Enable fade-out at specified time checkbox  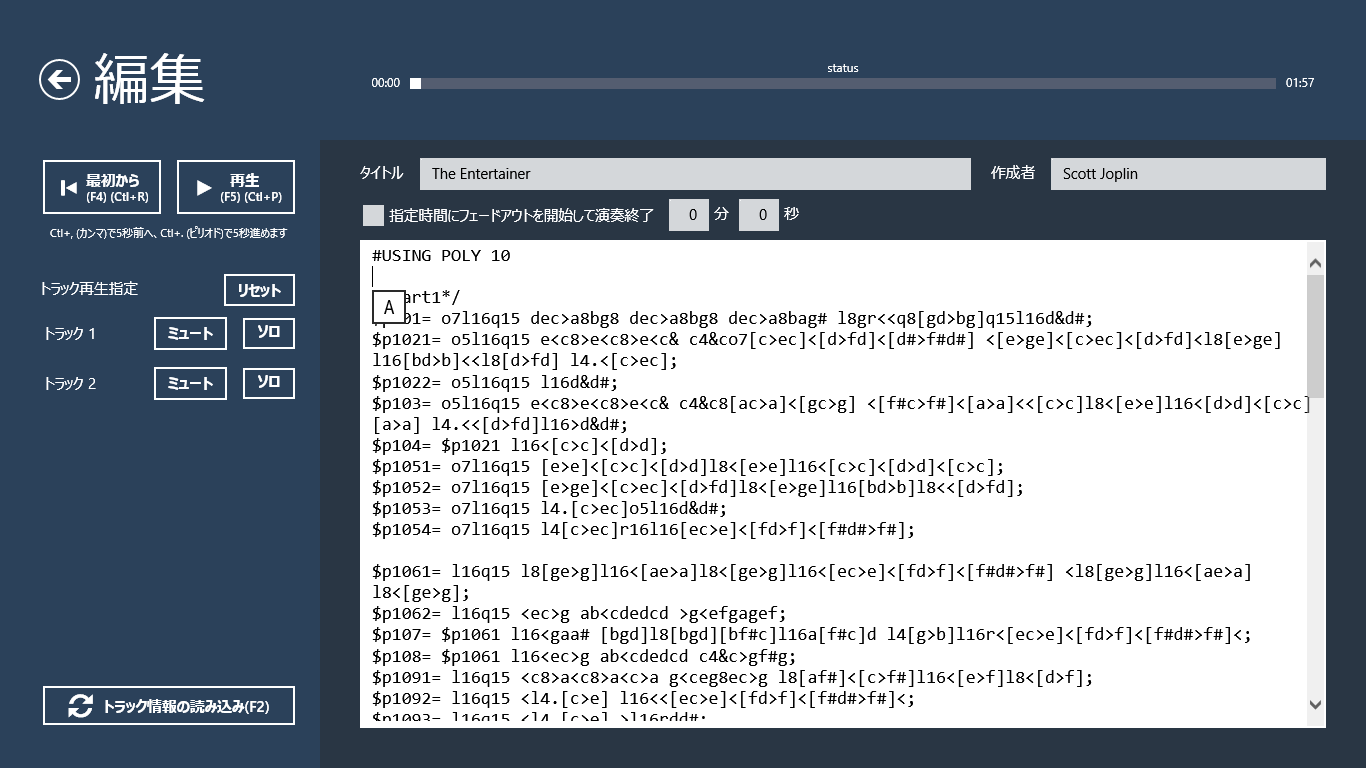pos(373,215)
